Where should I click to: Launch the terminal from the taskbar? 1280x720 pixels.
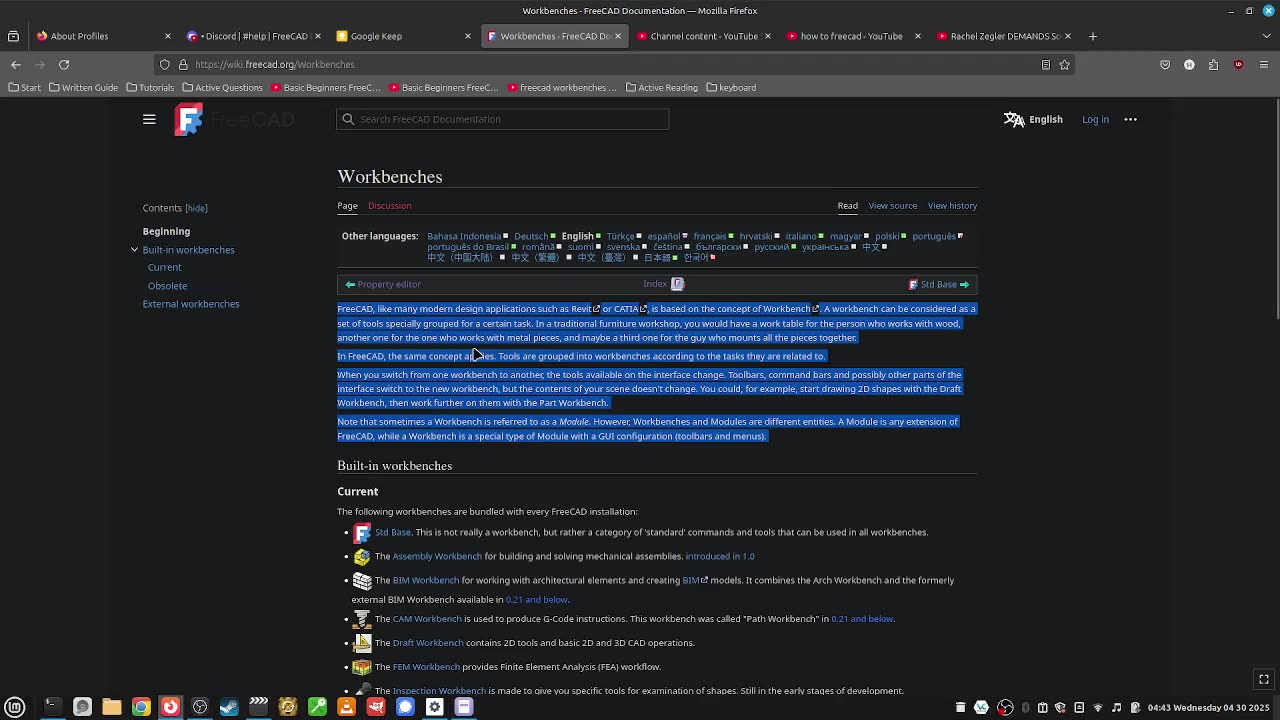52,707
